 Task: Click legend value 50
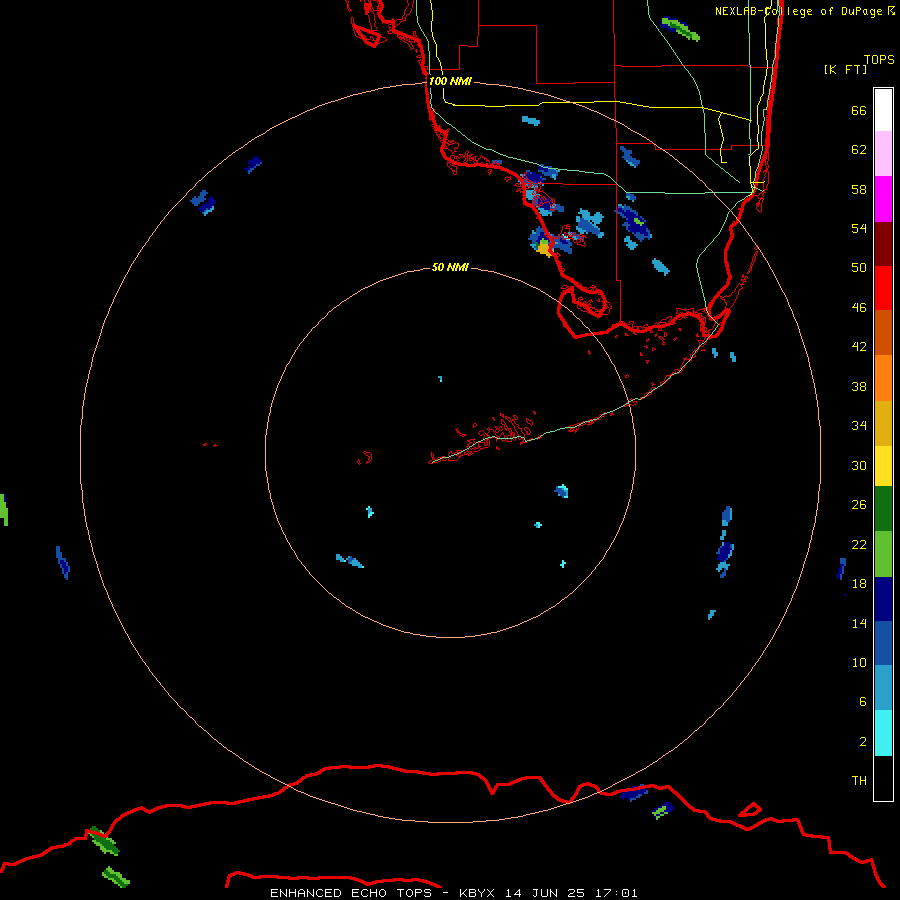859,267
